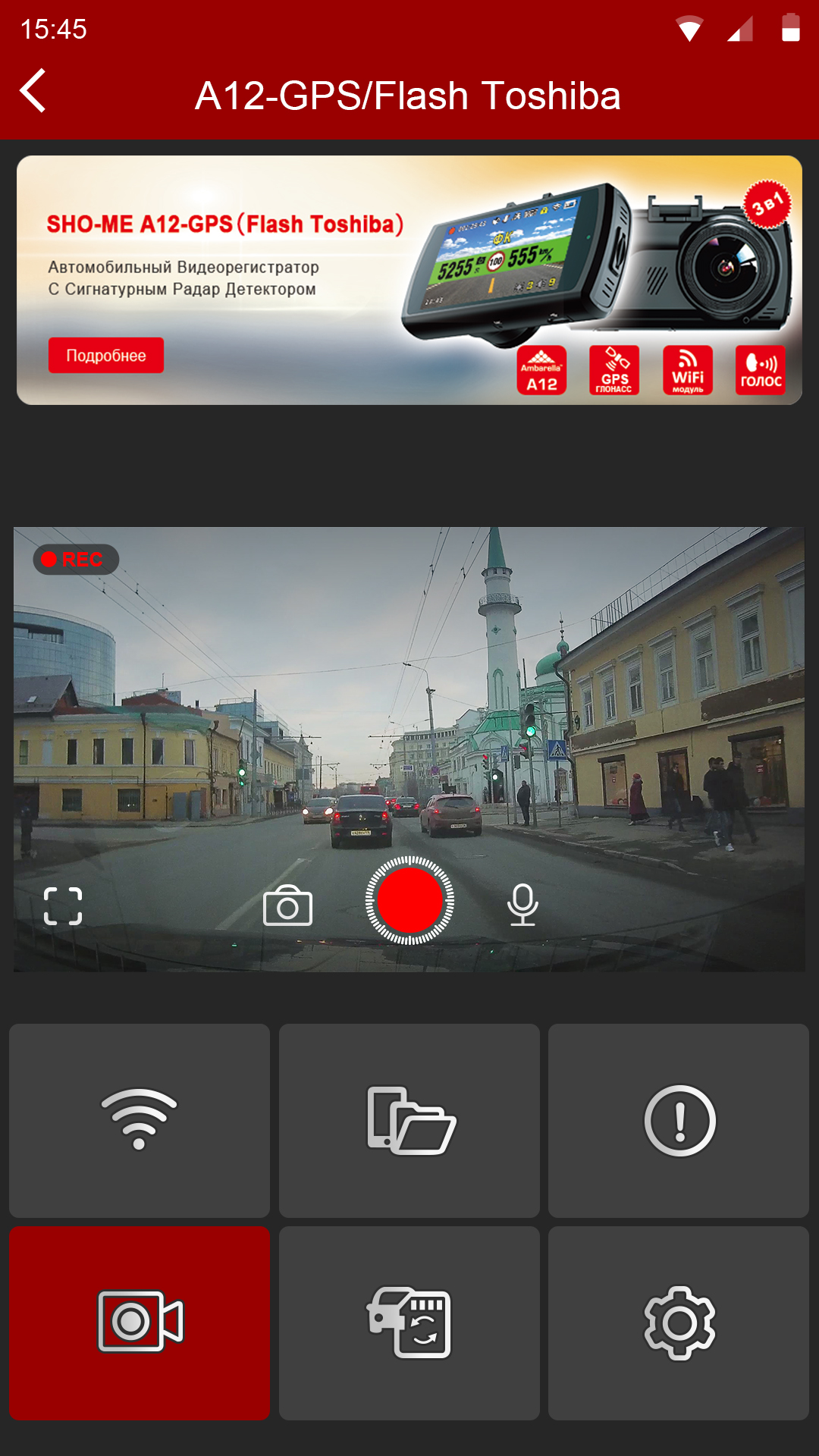Viewport: 819px width, 1456px height.
Task: Tap the Ambarella A12 badge
Action: point(541,370)
